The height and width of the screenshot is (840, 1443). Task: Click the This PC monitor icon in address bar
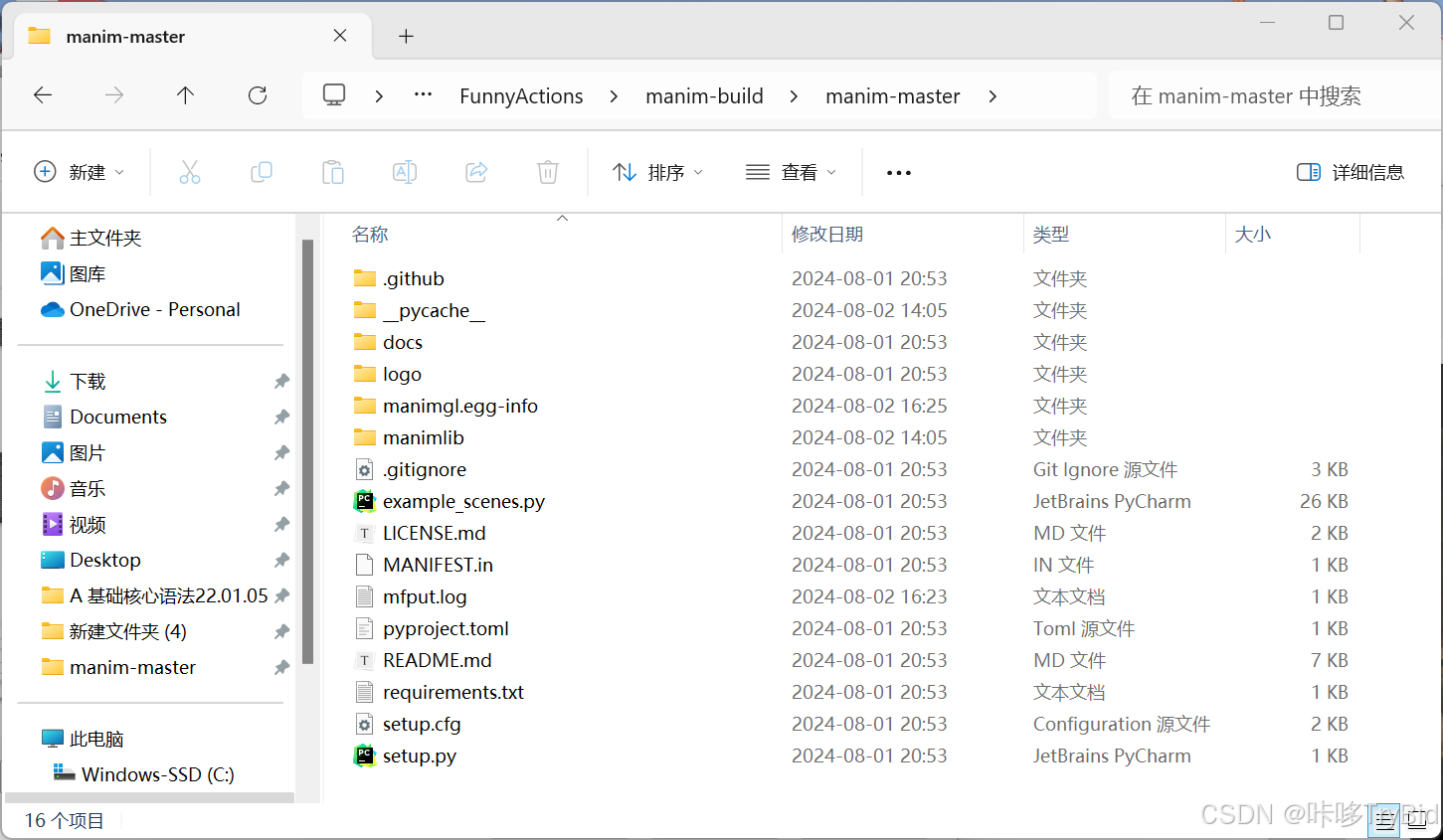point(334,95)
